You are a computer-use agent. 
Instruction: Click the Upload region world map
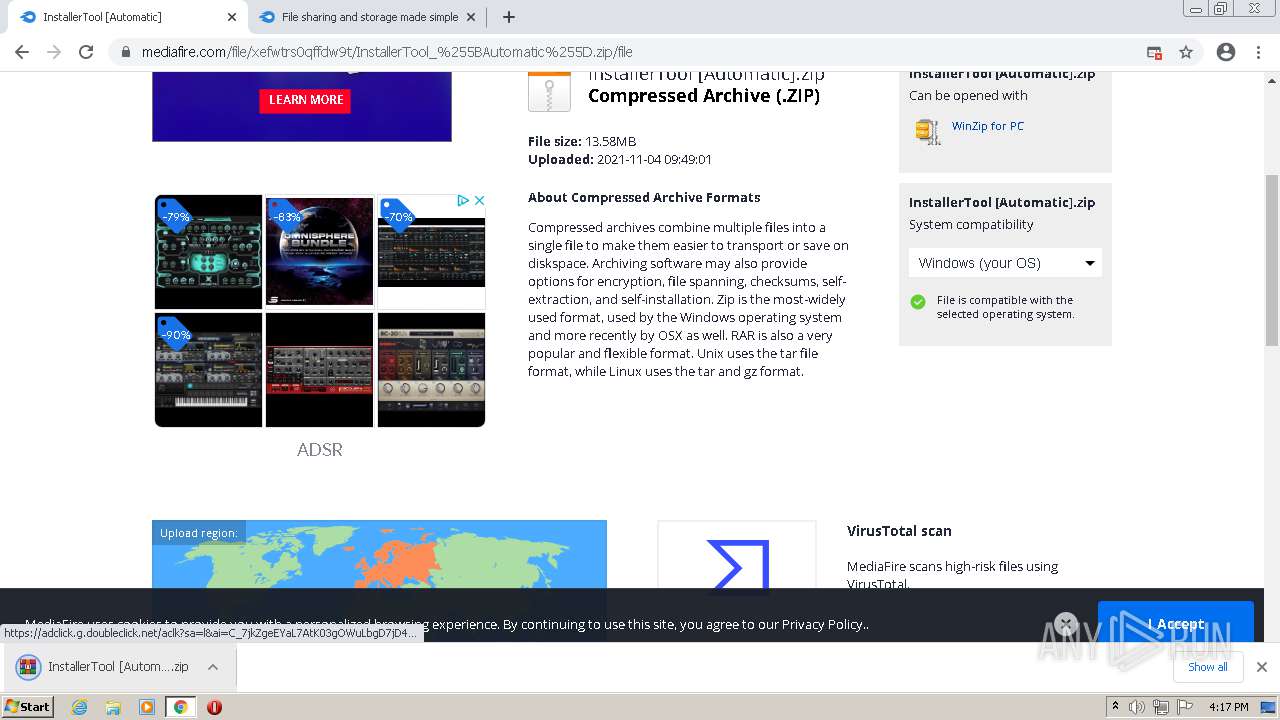pyautogui.click(x=379, y=555)
